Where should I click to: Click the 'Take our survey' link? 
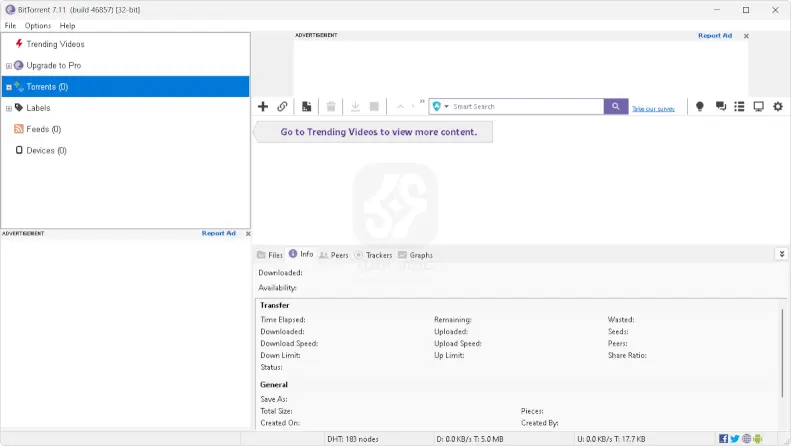(653, 108)
